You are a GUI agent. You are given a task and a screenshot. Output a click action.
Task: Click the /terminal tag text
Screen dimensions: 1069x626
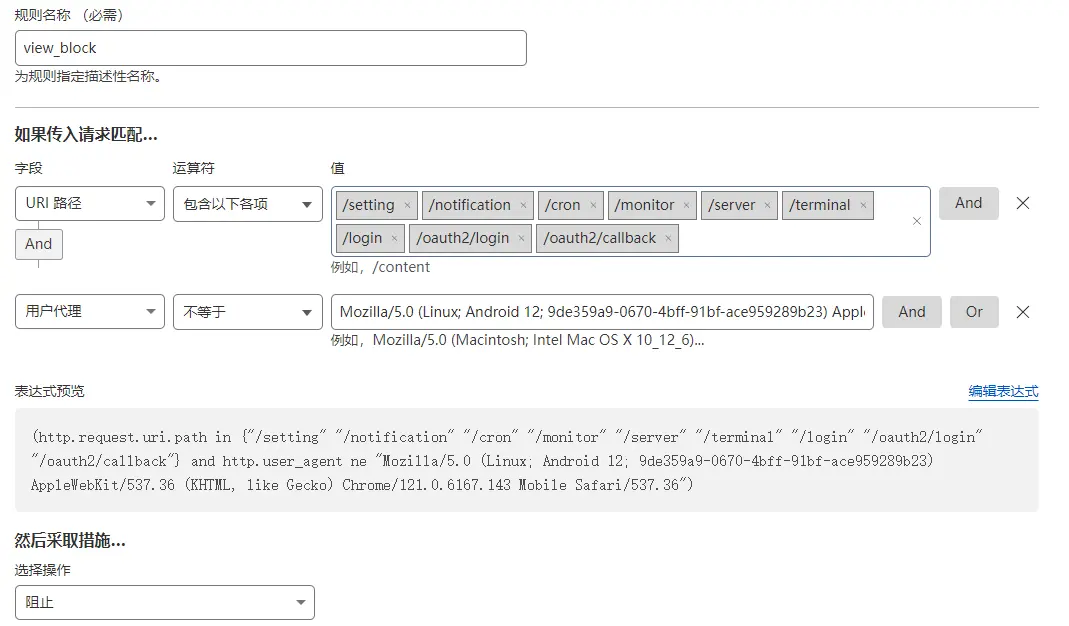[x=819, y=205]
